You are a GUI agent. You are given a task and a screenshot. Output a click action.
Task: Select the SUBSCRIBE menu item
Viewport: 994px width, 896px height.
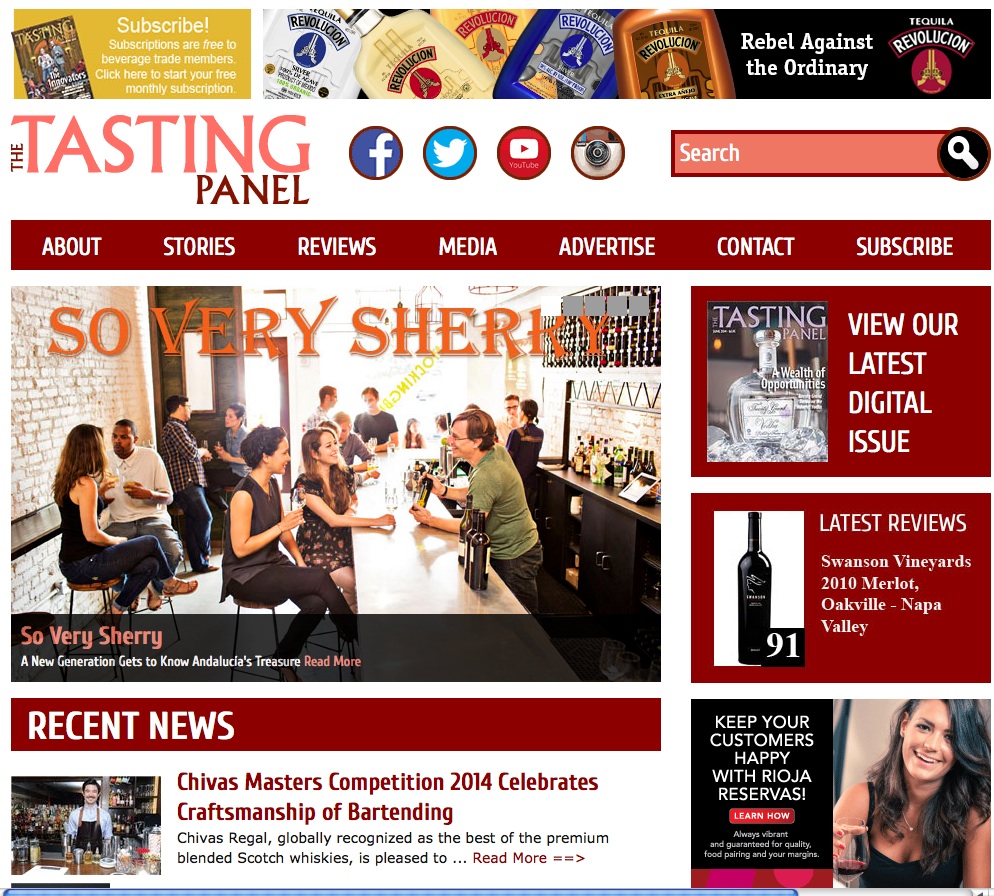pyautogui.click(x=905, y=246)
